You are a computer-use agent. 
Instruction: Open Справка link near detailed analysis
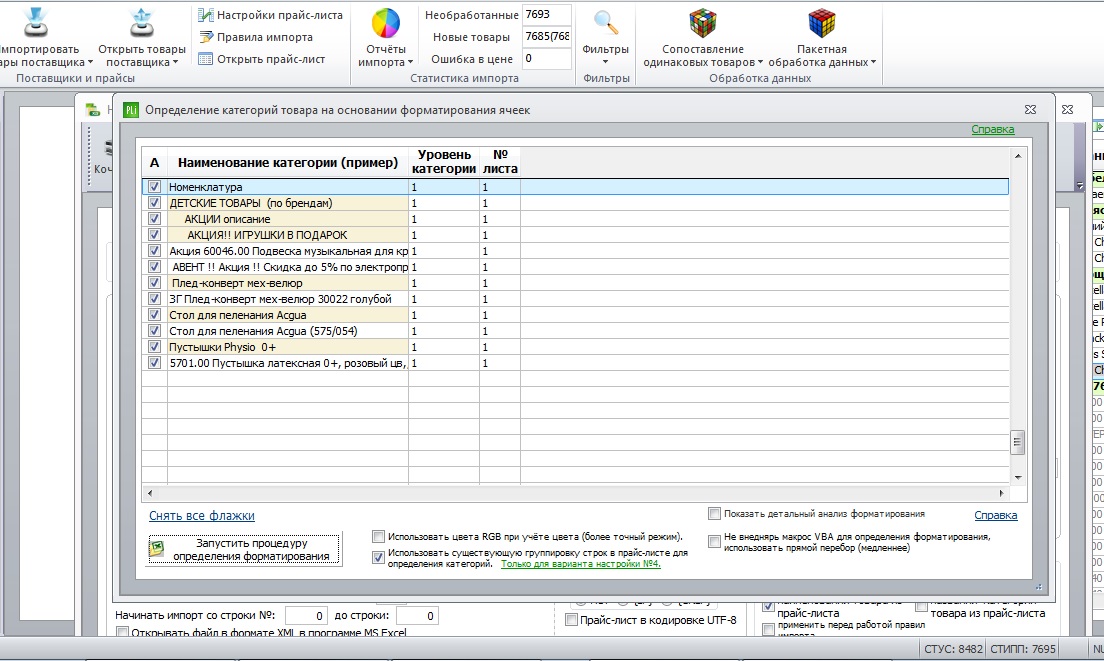996,515
